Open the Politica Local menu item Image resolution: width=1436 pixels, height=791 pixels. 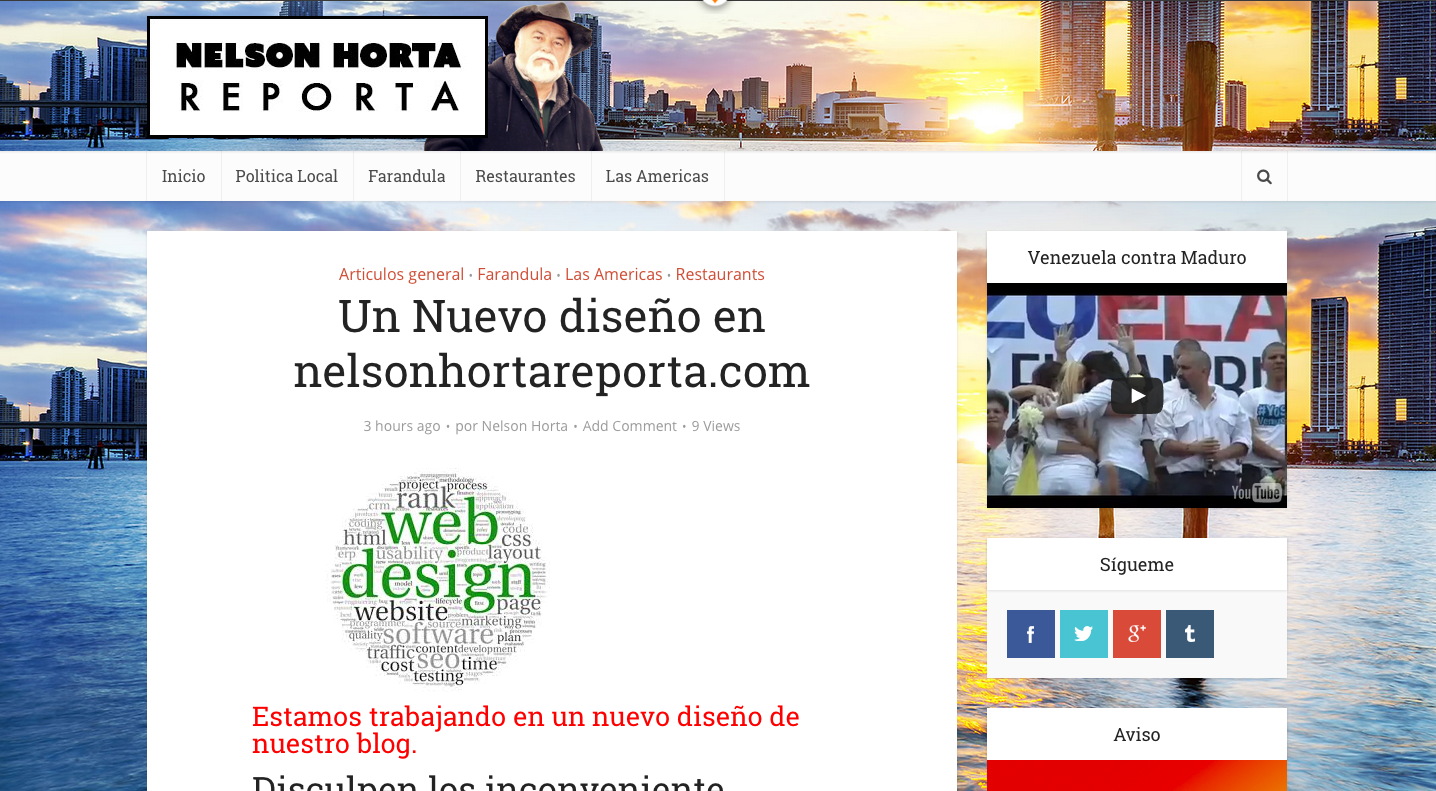point(287,176)
